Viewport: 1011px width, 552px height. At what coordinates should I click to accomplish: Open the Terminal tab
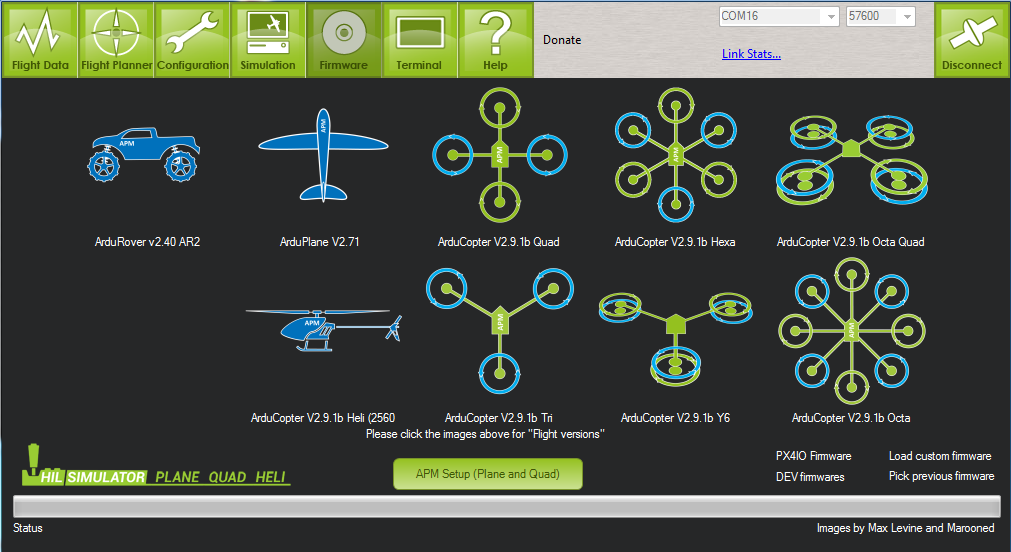click(x=419, y=40)
